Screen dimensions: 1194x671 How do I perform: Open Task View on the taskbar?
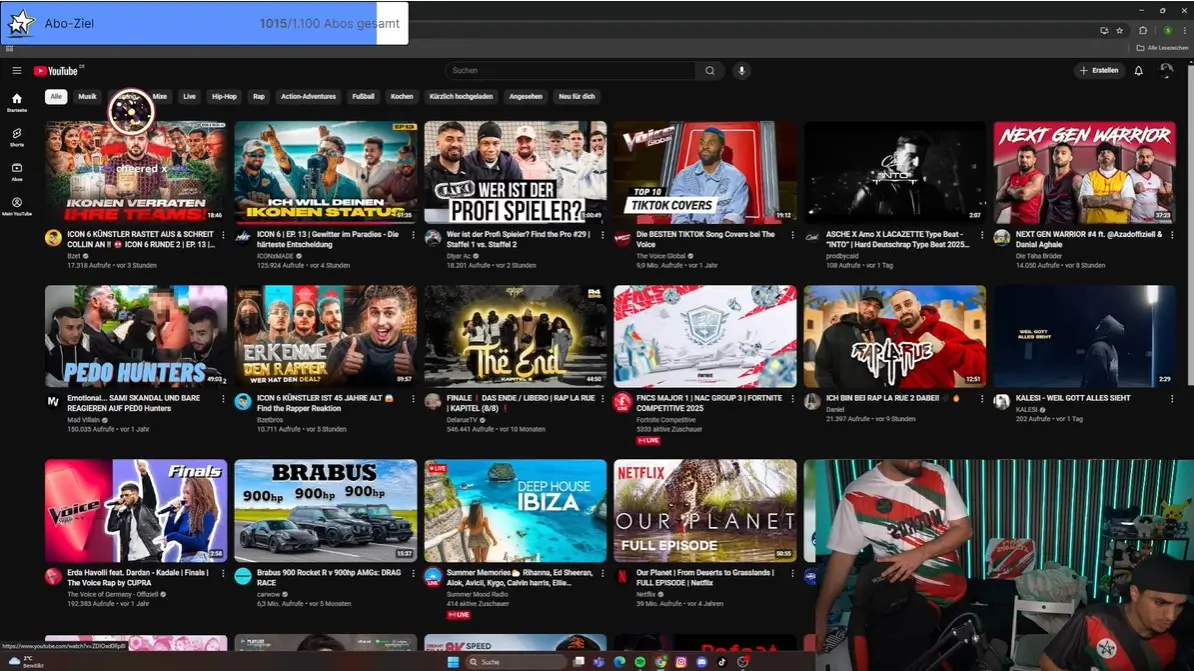click(579, 662)
